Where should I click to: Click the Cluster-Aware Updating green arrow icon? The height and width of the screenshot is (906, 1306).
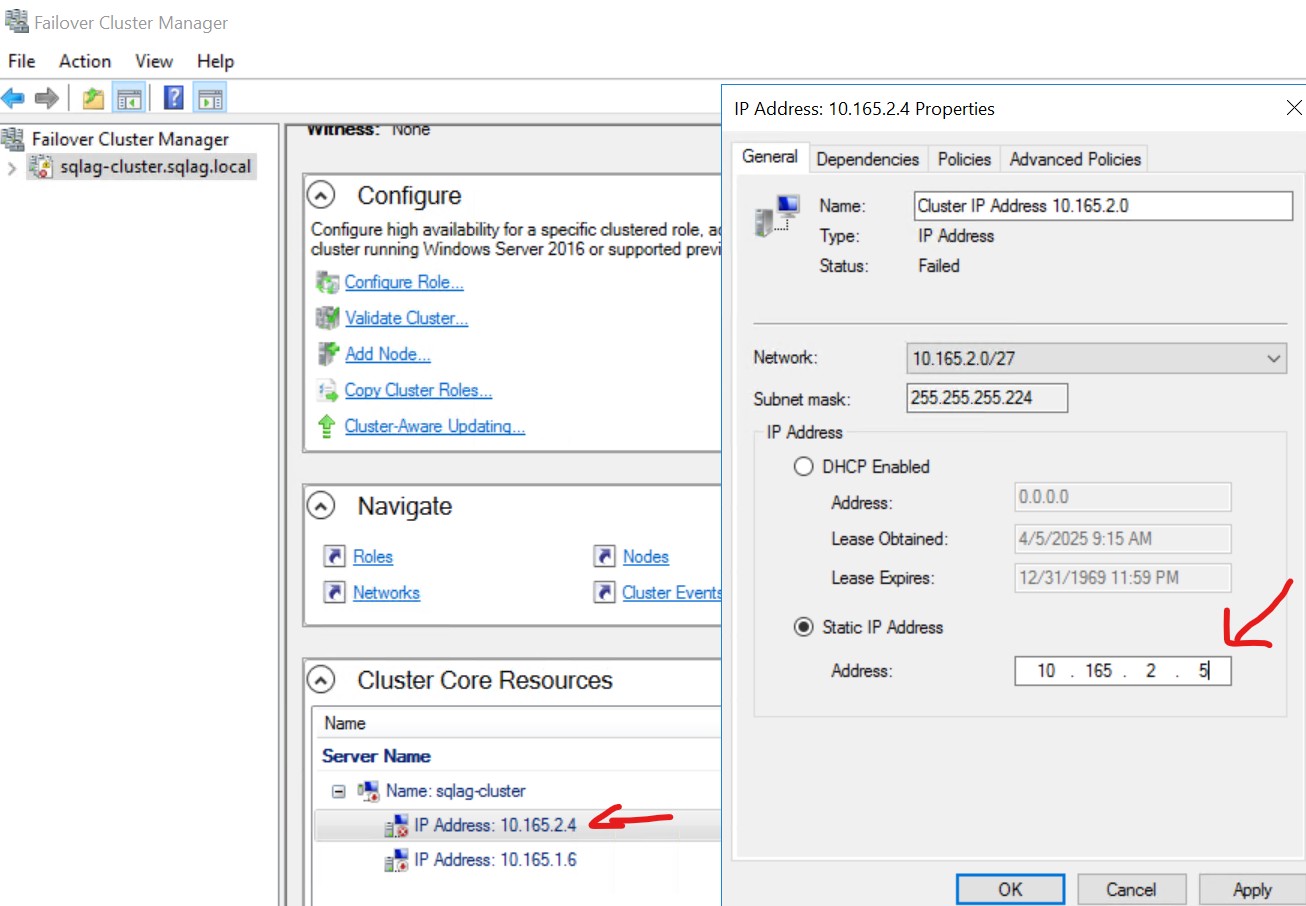(327, 426)
